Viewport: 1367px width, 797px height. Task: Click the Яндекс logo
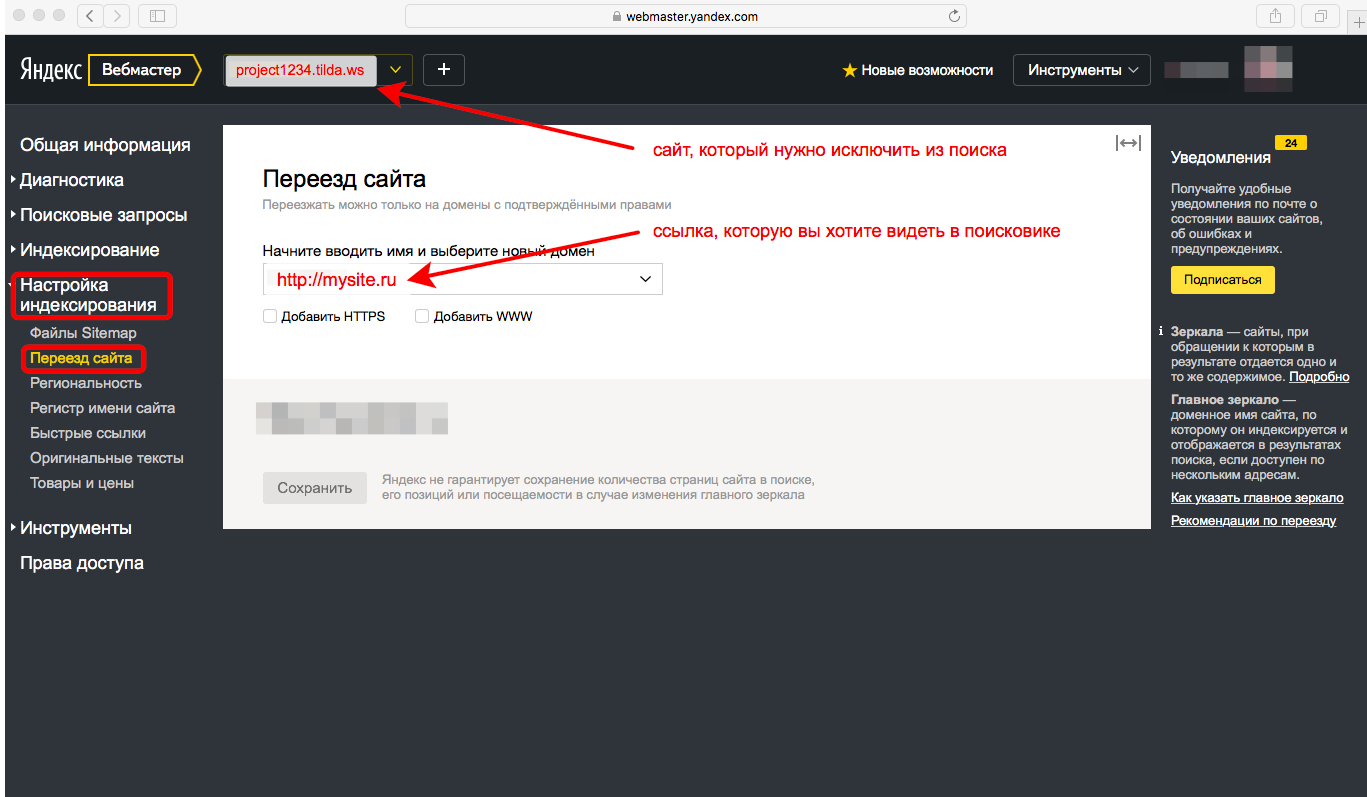click(51, 70)
